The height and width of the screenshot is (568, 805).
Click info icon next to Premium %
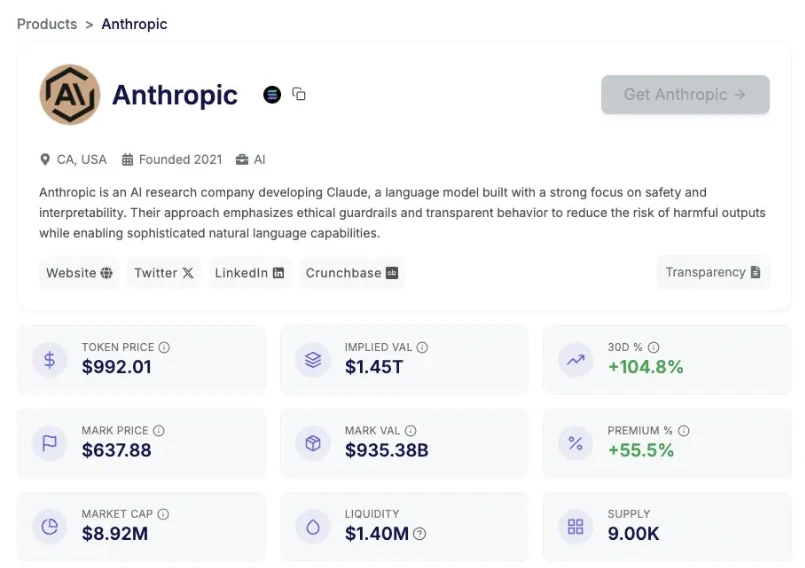pyautogui.click(x=684, y=431)
